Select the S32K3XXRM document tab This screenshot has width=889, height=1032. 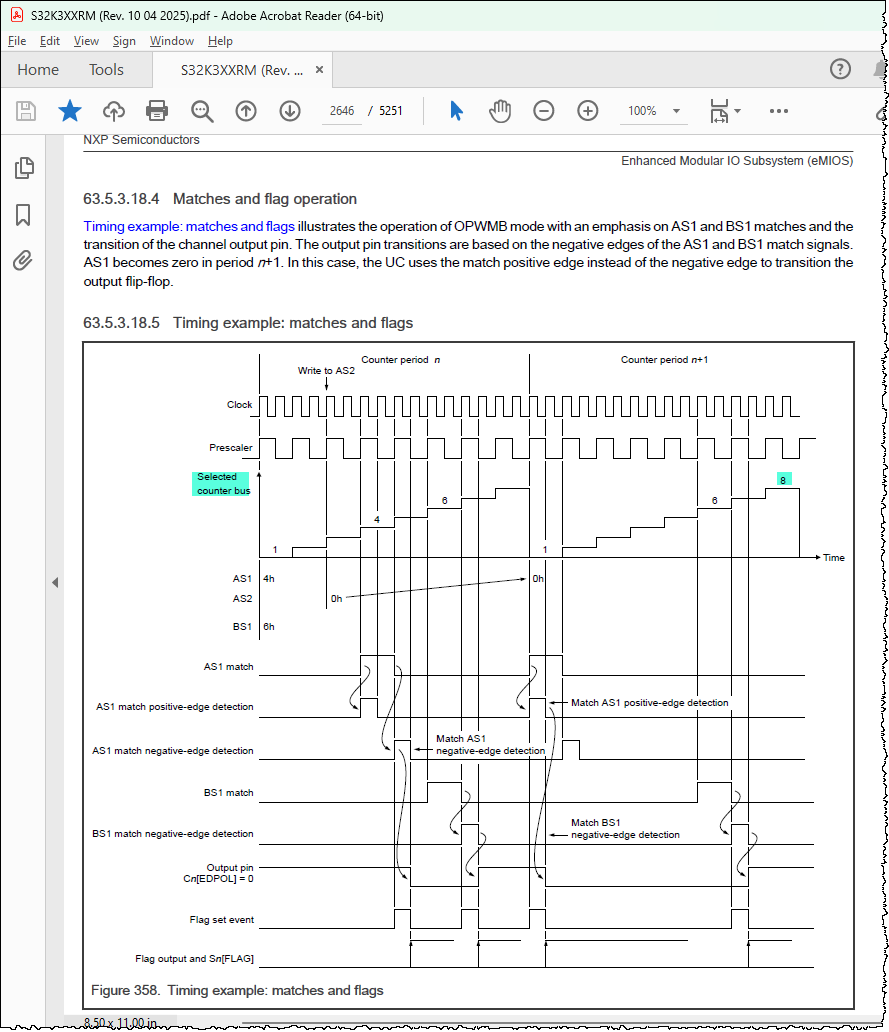click(x=242, y=70)
